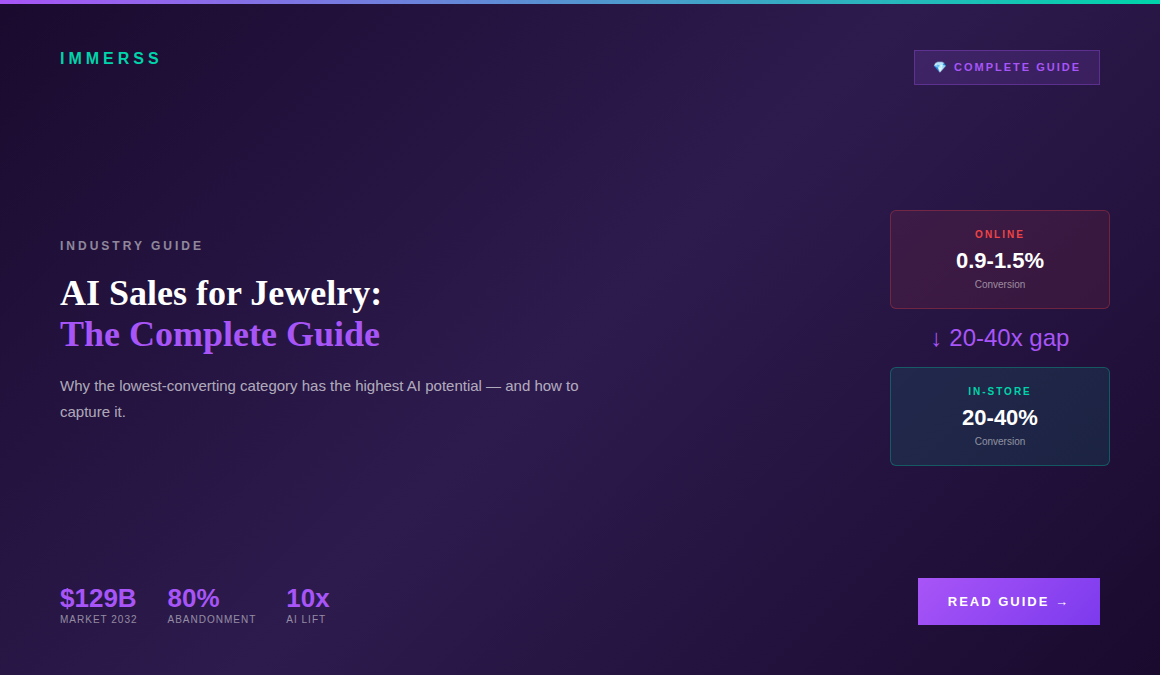Click the $129B market stat
1160x675 pixels.
(x=98, y=598)
